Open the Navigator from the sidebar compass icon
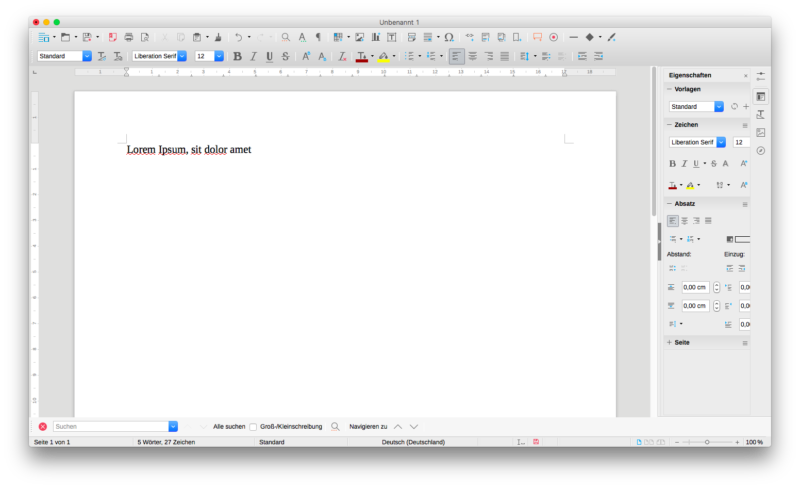Viewport: 800px width, 488px height. [761, 150]
